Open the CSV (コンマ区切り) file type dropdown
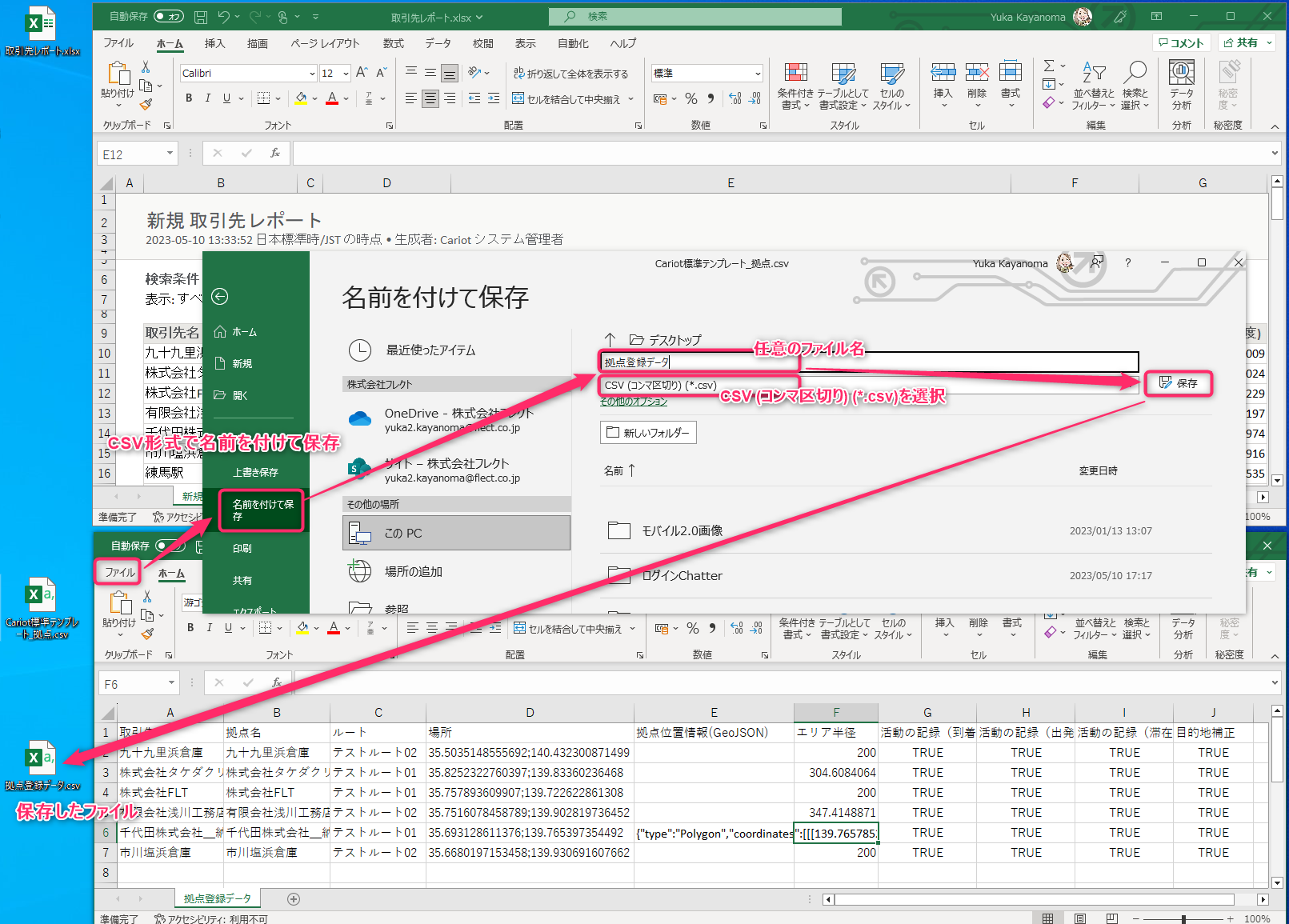Viewport: 1289px width, 924px height. coord(868,385)
